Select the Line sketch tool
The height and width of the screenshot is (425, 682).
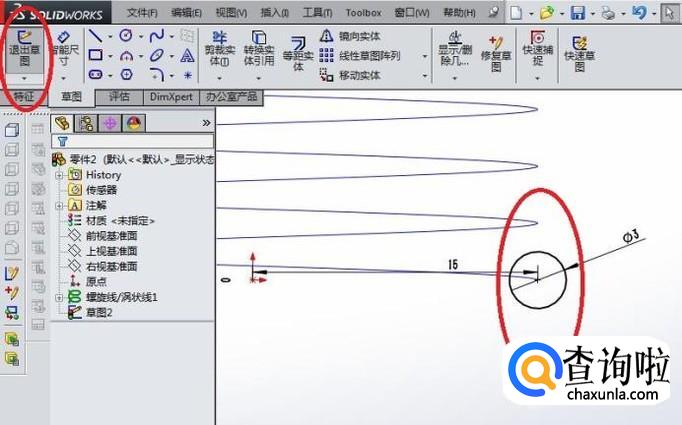click(x=95, y=36)
